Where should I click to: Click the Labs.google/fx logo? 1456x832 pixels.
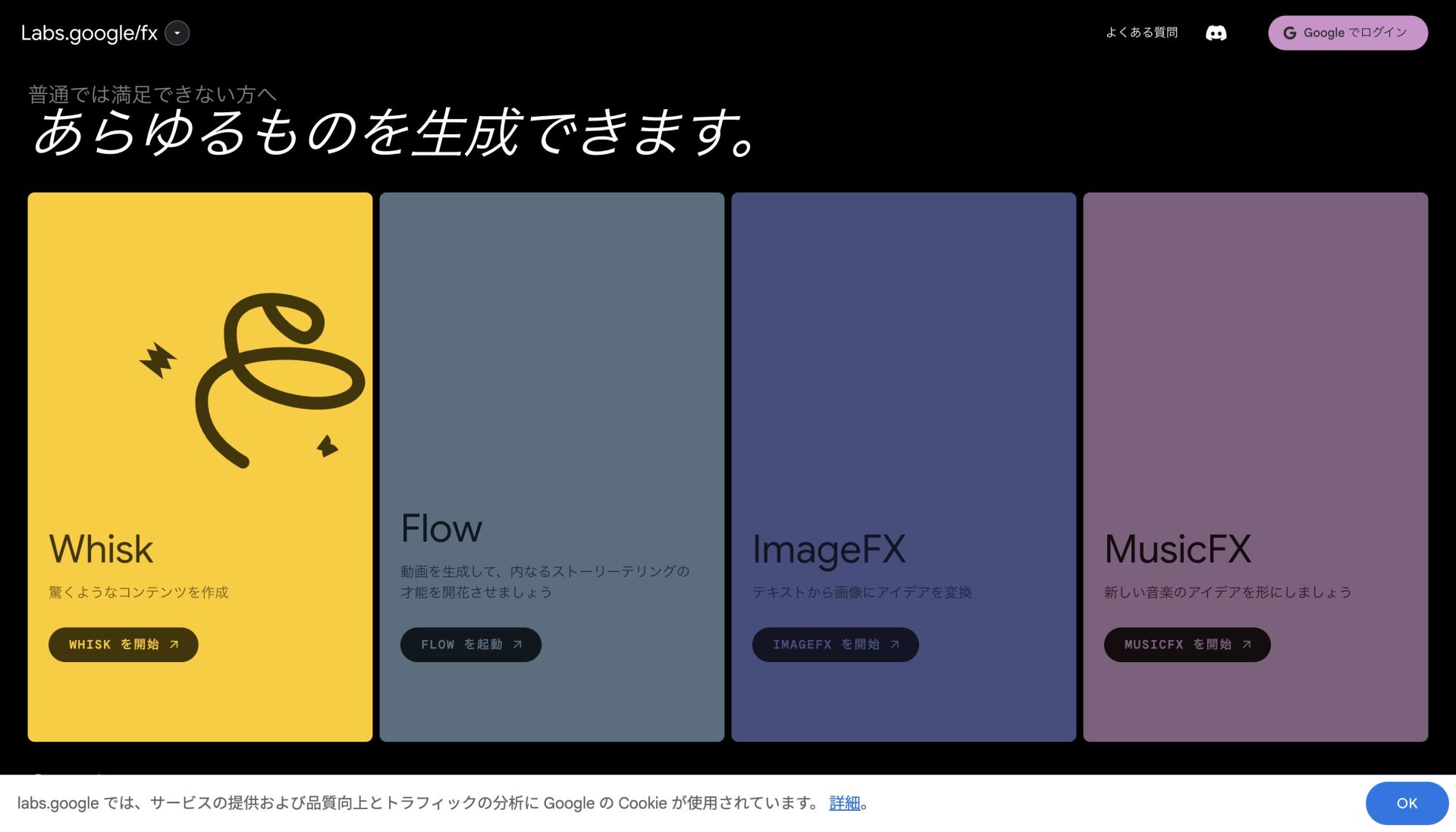(x=89, y=32)
